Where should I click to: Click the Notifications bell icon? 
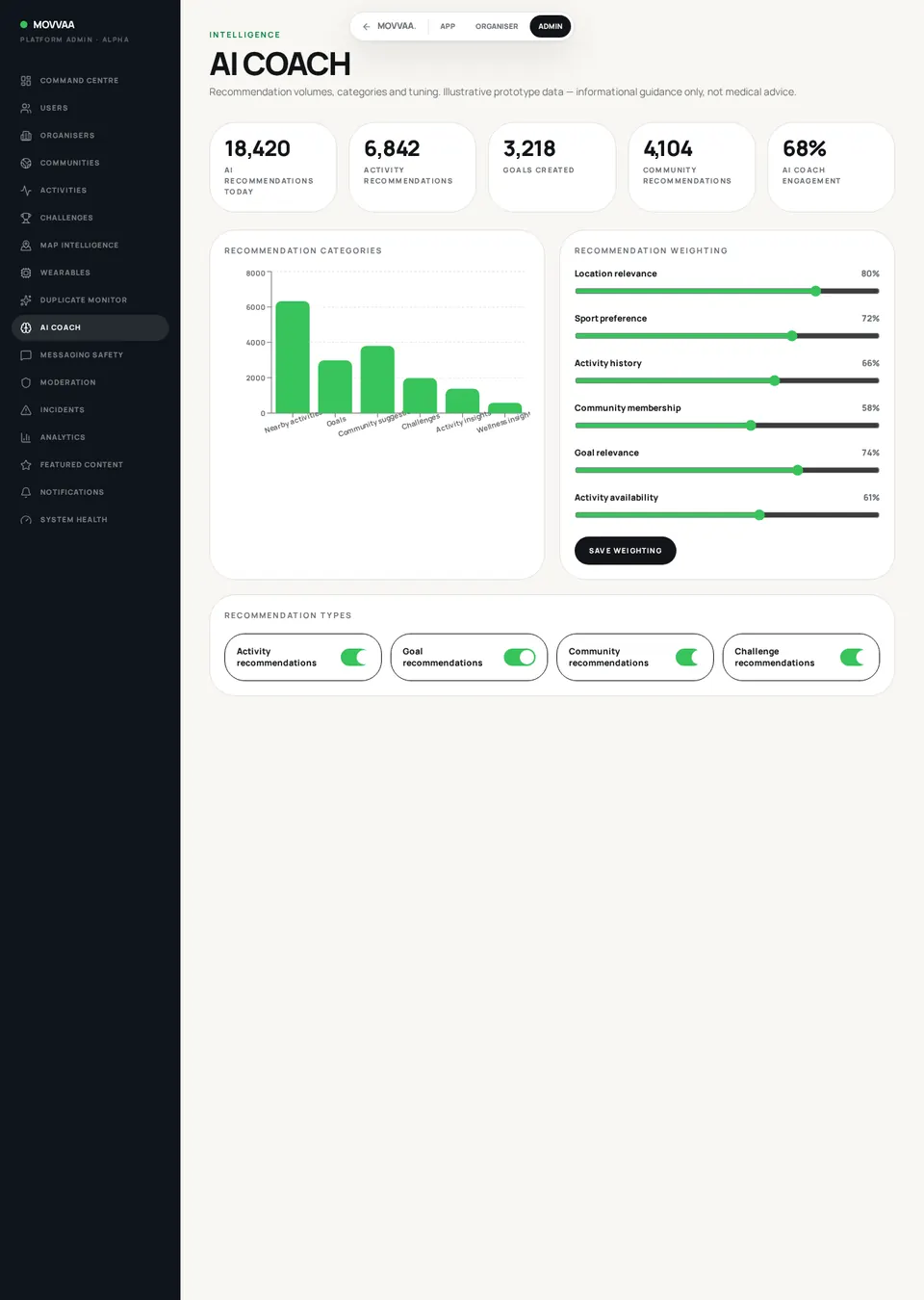pyautogui.click(x=26, y=492)
